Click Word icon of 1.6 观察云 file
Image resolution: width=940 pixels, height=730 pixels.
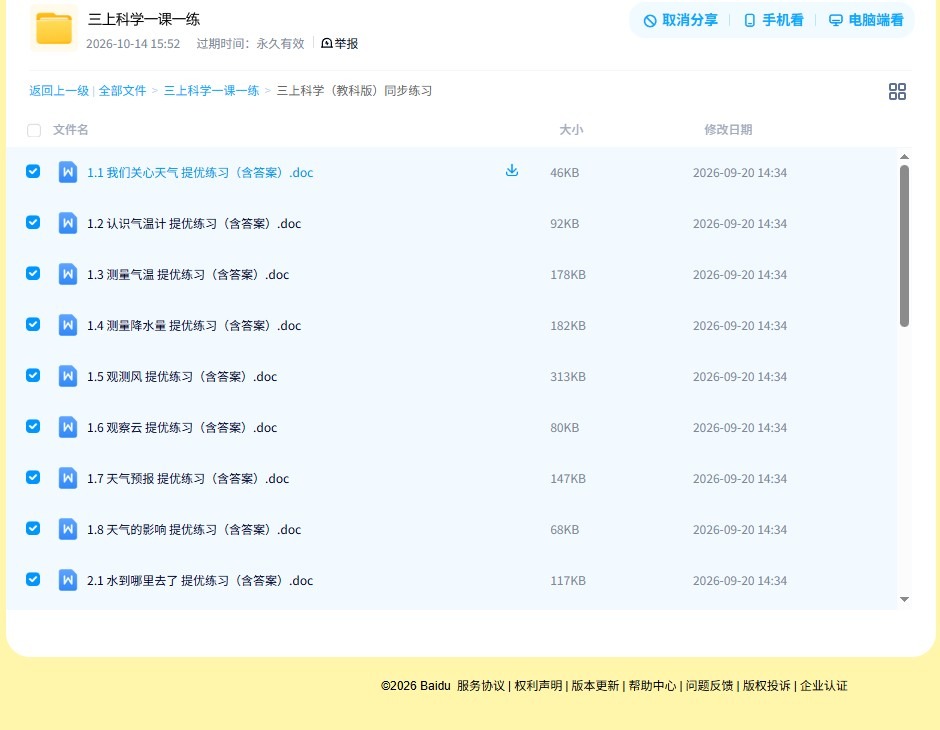tap(68, 427)
